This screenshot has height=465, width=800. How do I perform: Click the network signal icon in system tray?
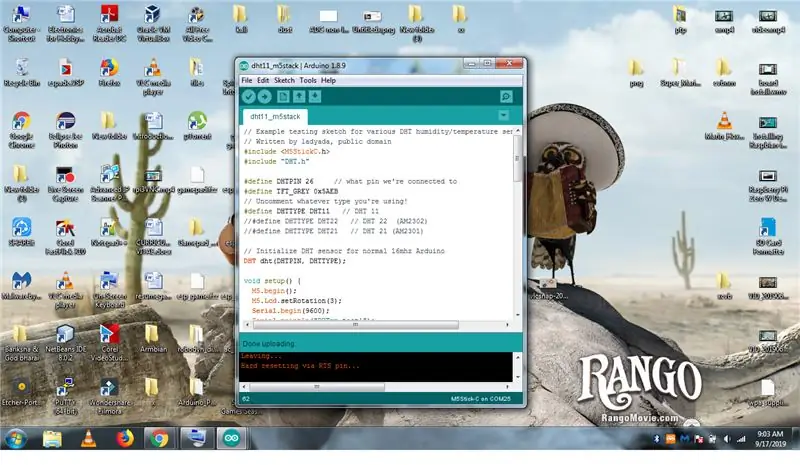(741, 438)
